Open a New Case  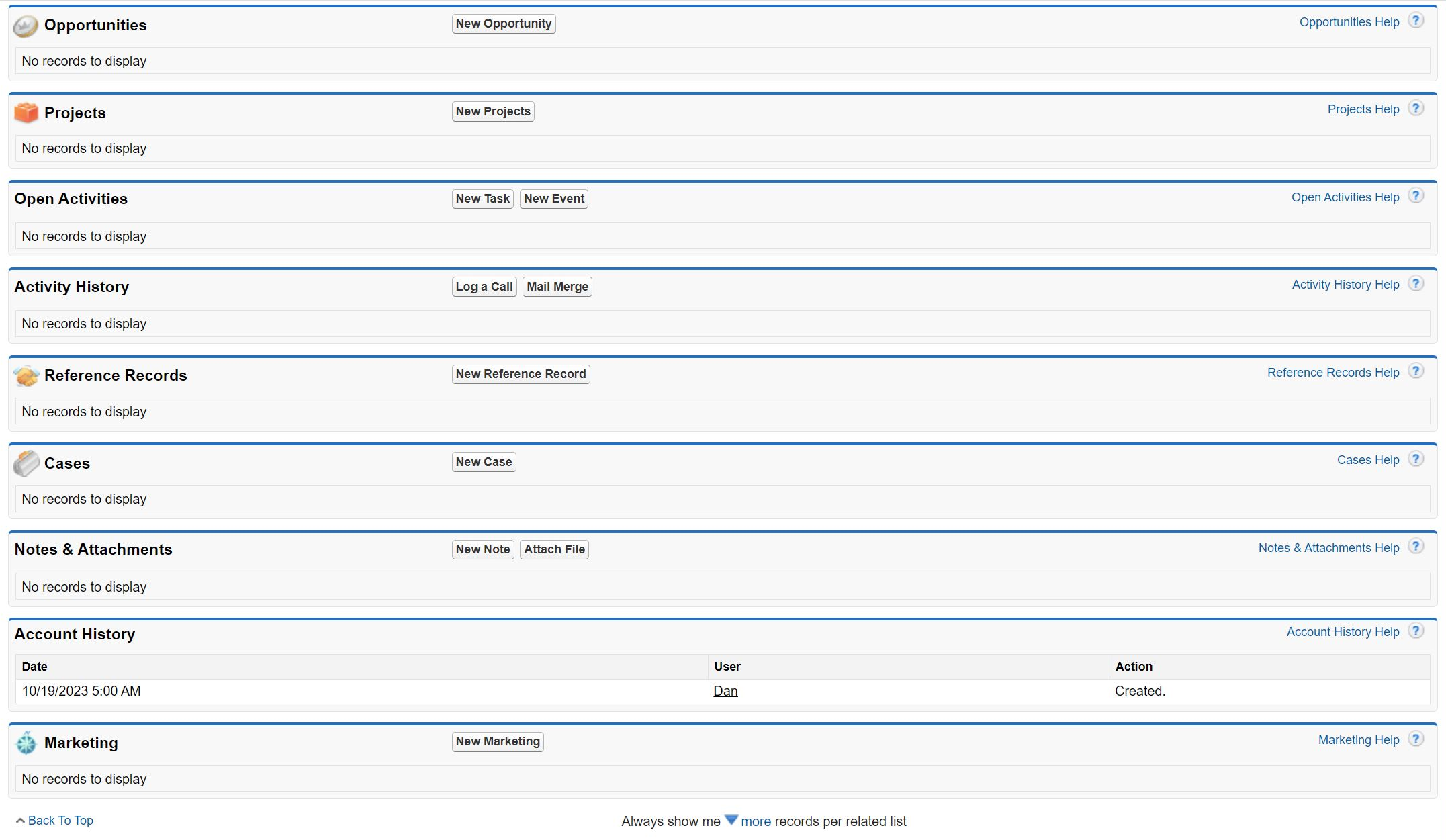pos(484,462)
